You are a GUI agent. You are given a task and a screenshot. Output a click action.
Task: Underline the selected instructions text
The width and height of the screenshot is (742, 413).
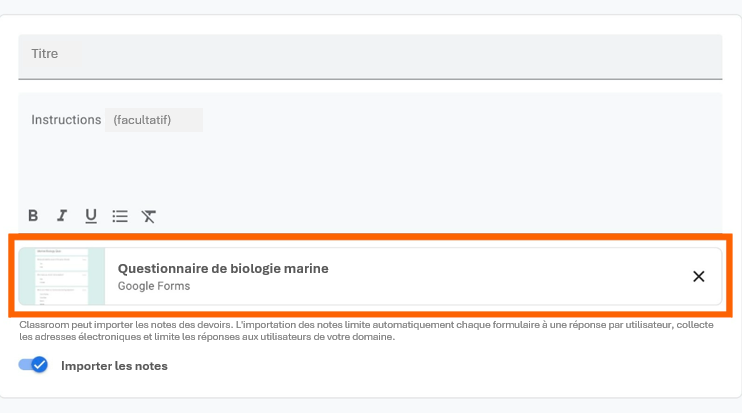click(x=91, y=216)
